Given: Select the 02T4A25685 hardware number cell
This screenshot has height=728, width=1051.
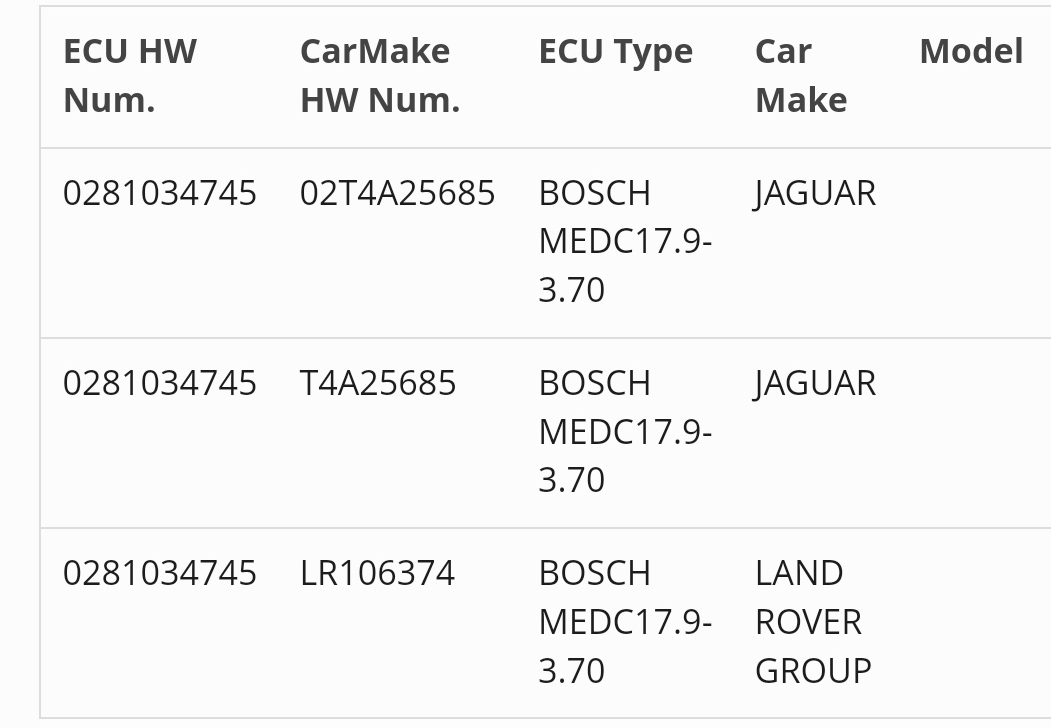Looking at the screenshot, I should point(397,193).
